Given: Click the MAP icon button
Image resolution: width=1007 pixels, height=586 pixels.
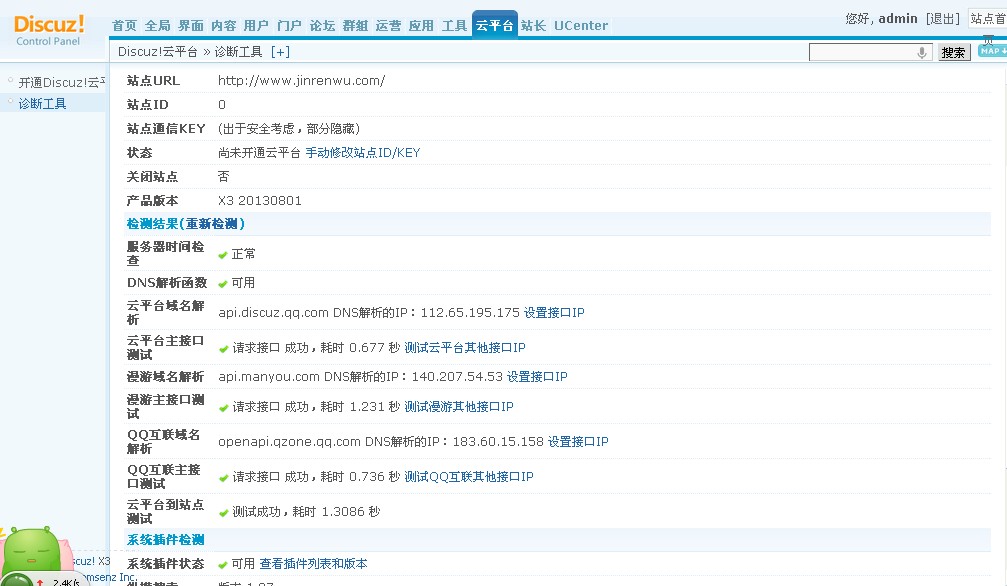Looking at the screenshot, I should (992, 51).
